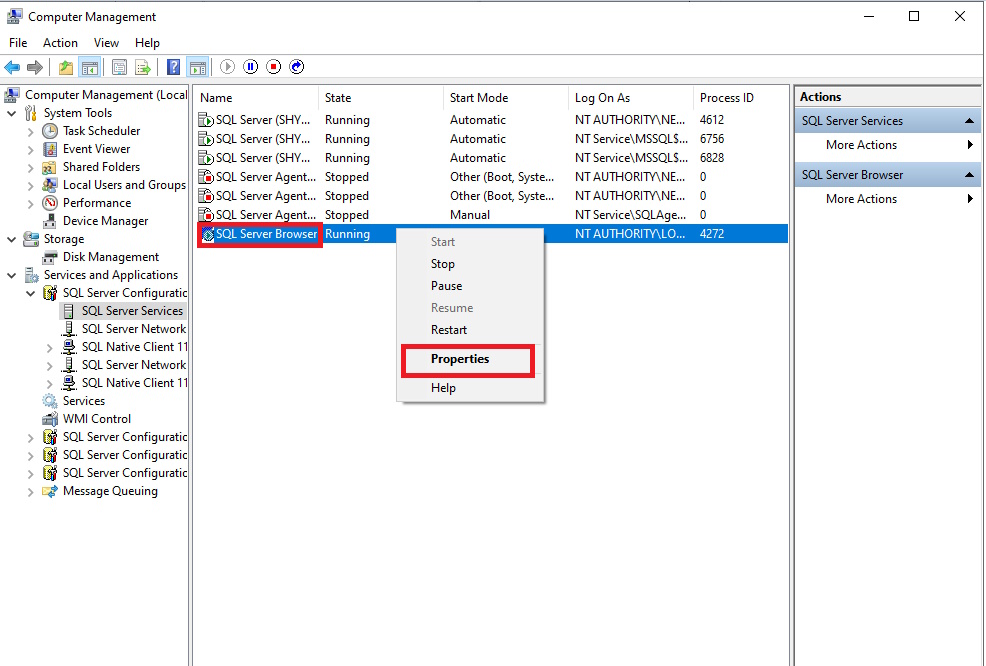Select Local Users and Groups tree item
The height and width of the screenshot is (666, 986).
124,185
